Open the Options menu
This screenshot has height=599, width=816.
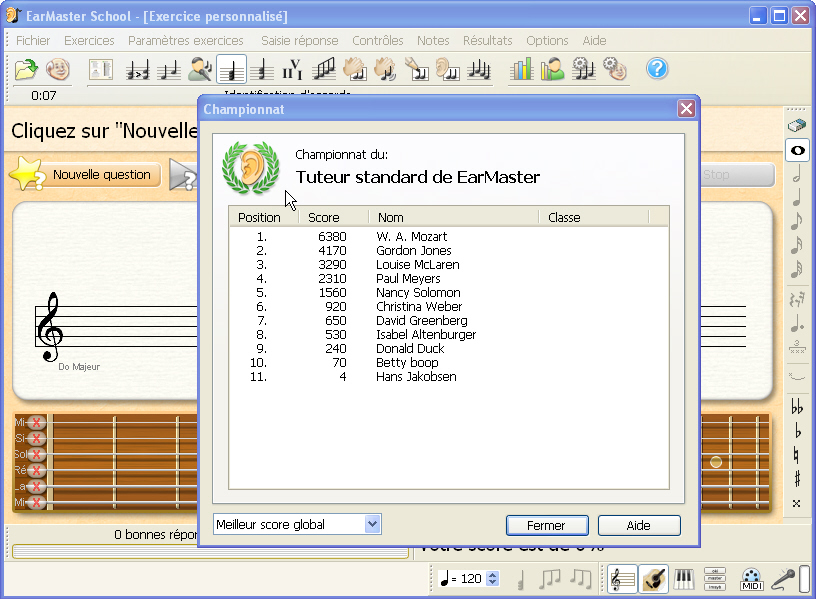pyautogui.click(x=547, y=41)
